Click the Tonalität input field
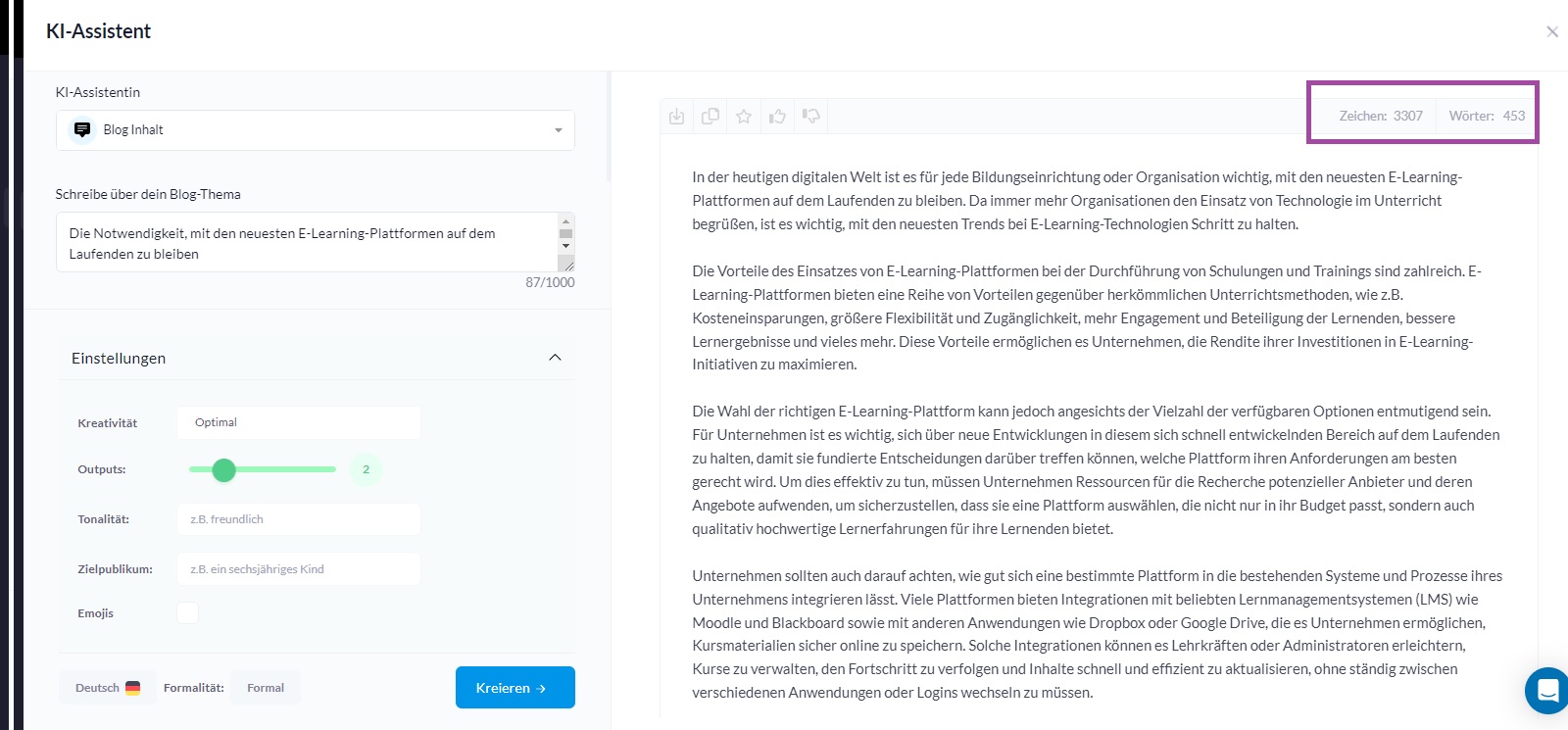Screen dimensions: 1568x730 pos(299,519)
